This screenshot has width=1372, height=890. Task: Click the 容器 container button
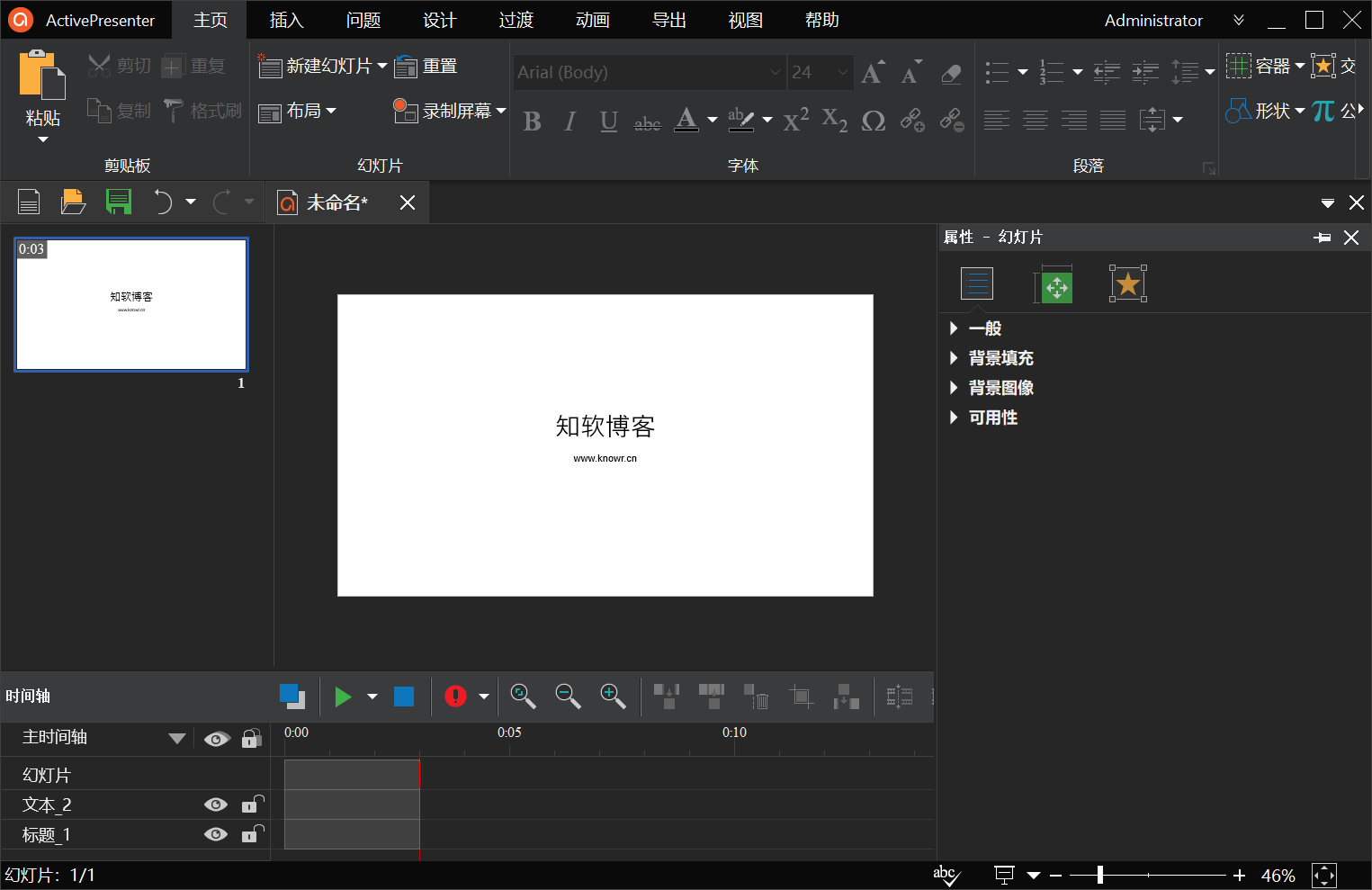(x=1265, y=66)
